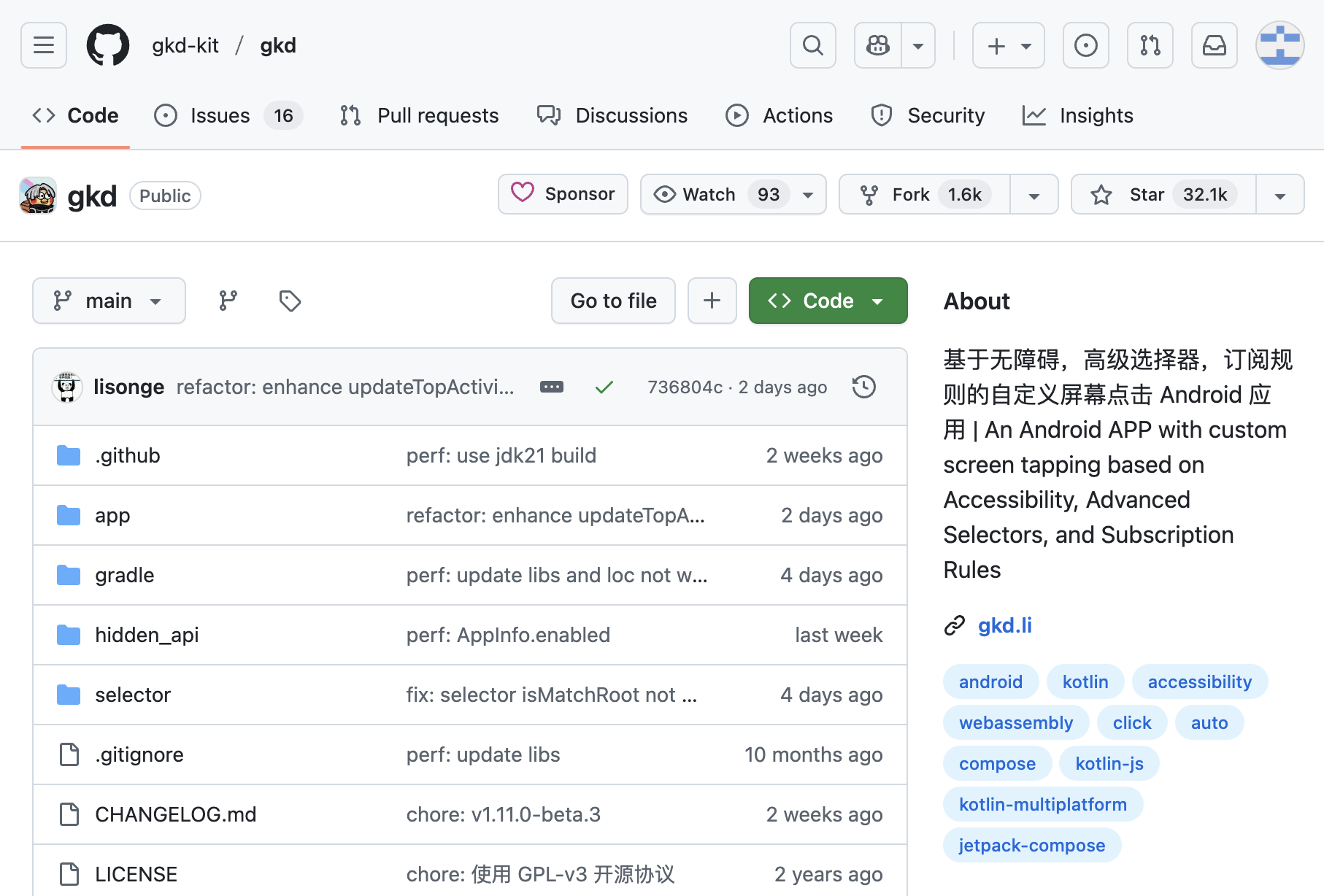The image size is (1324, 896).
Task: Open the notifications inbox icon
Action: tap(1214, 45)
